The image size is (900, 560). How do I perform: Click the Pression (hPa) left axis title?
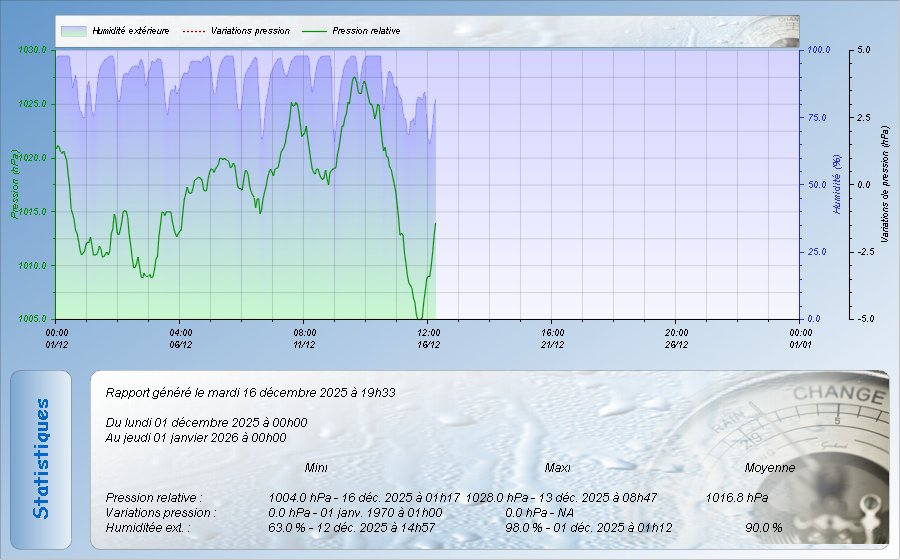click(x=14, y=184)
